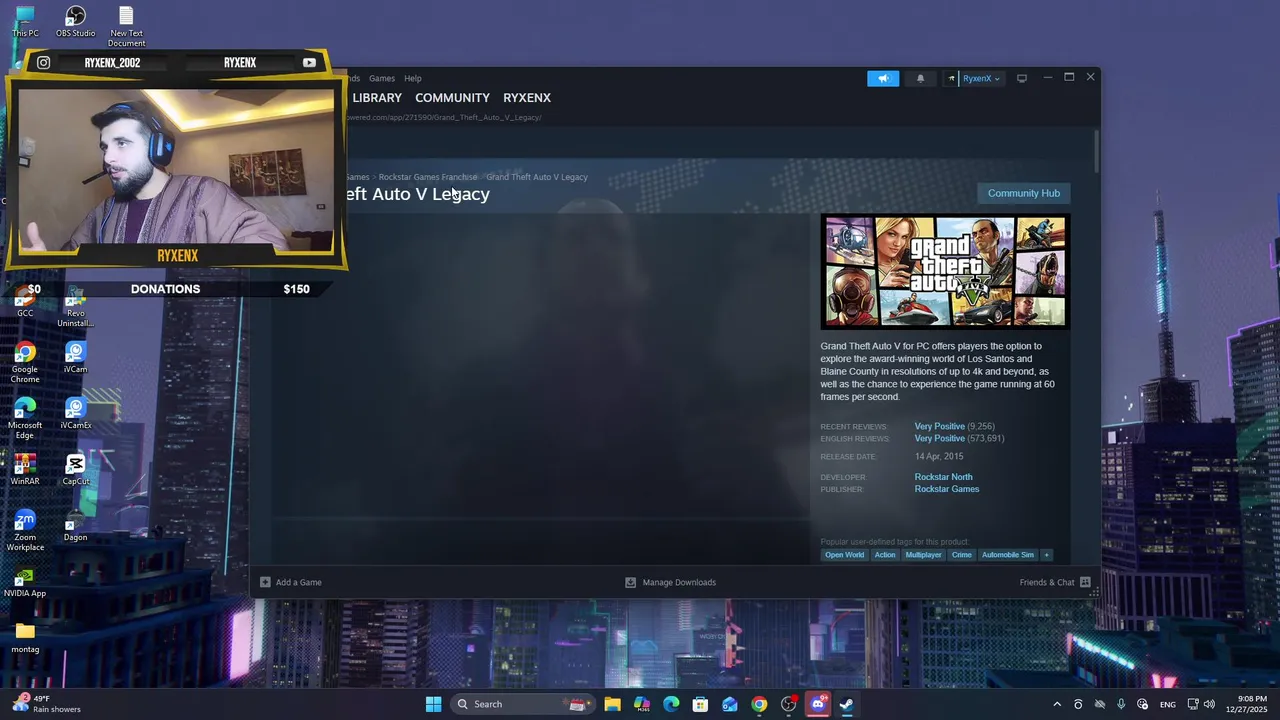This screenshot has height=720, width=1280.
Task: Open developer Rockstar North link
Action: point(943,477)
